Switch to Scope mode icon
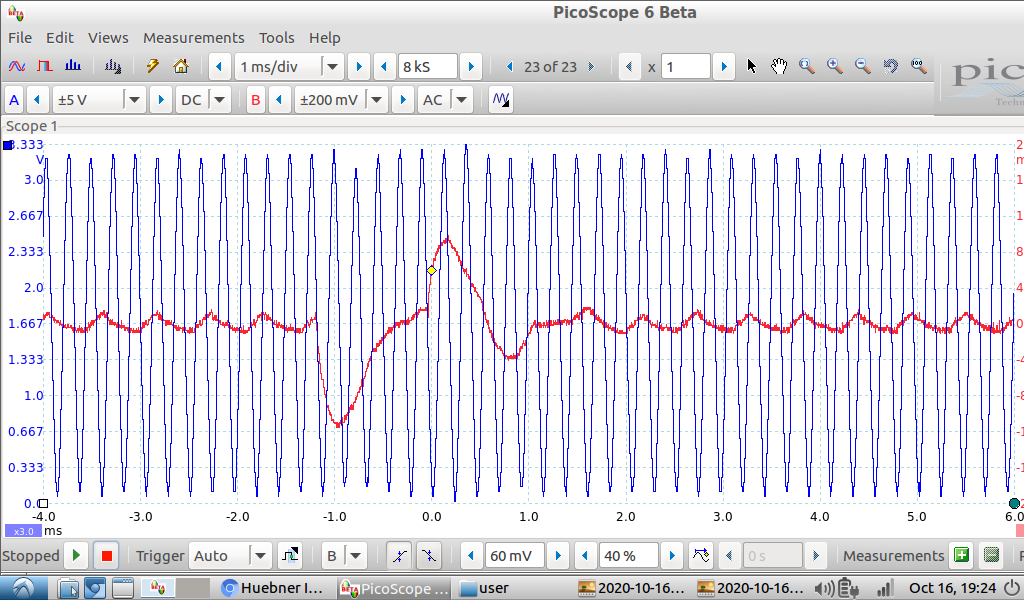The height and width of the screenshot is (600, 1024). pyautogui.click(x=17, y=67)
